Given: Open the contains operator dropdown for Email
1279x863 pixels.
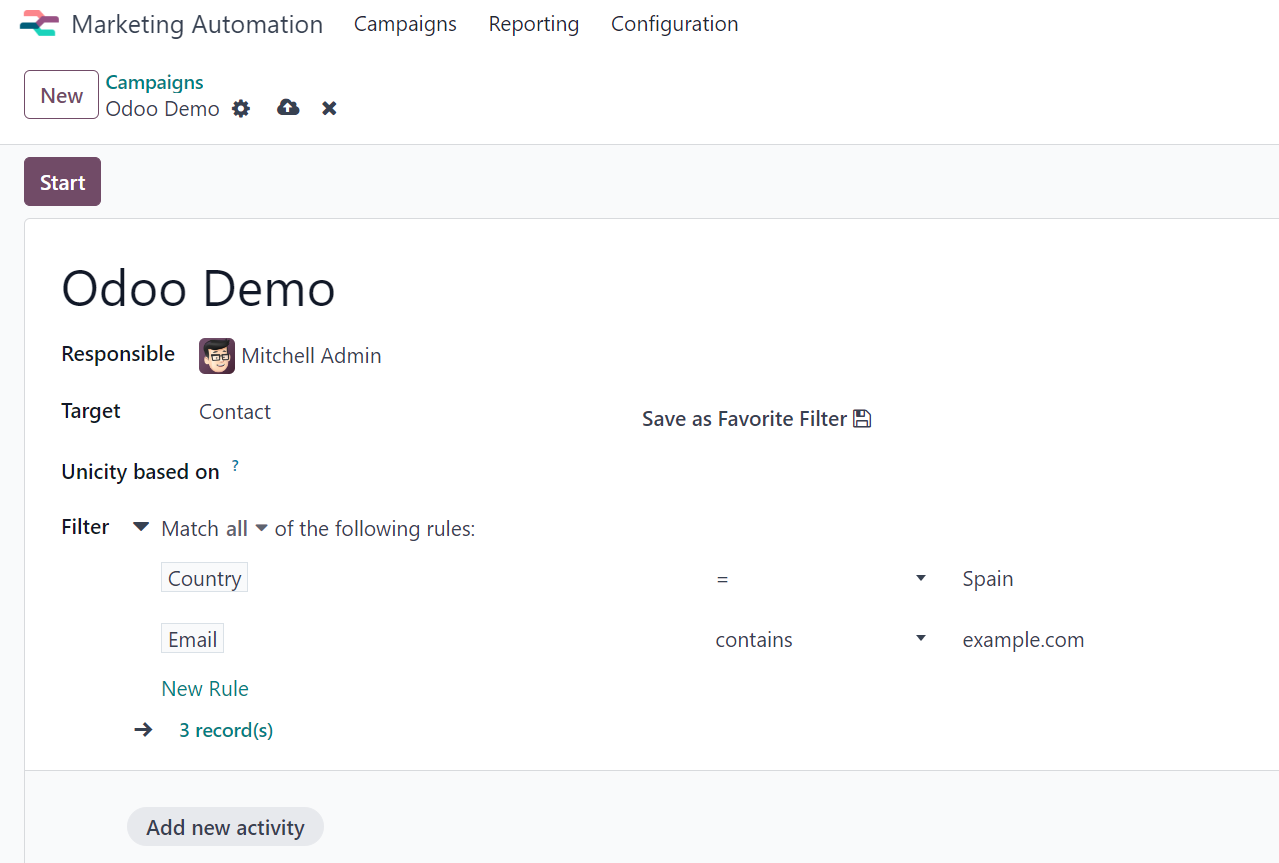Looking at the screenshot, I should (x=821, y=640).
